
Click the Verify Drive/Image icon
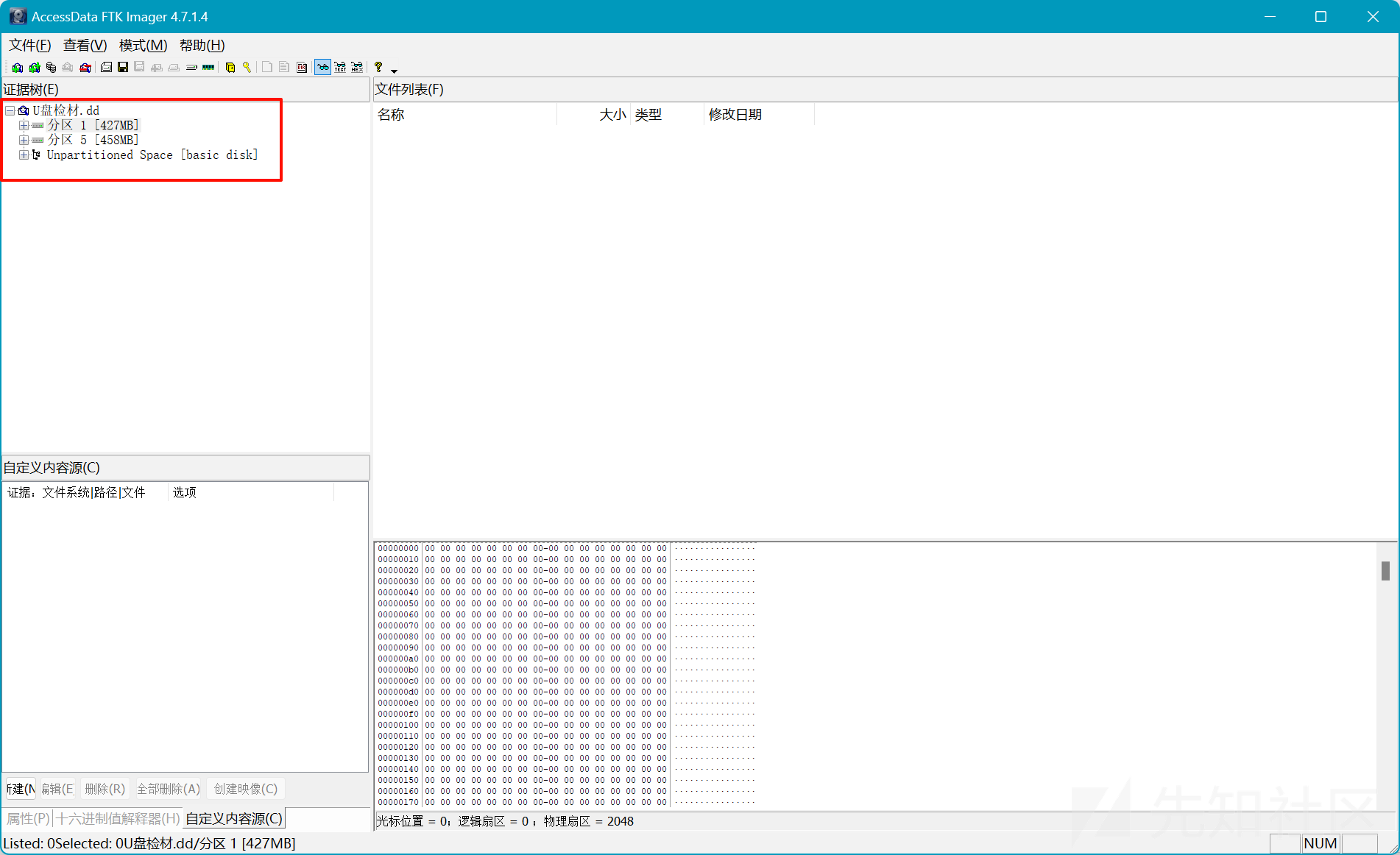point(191,68)
